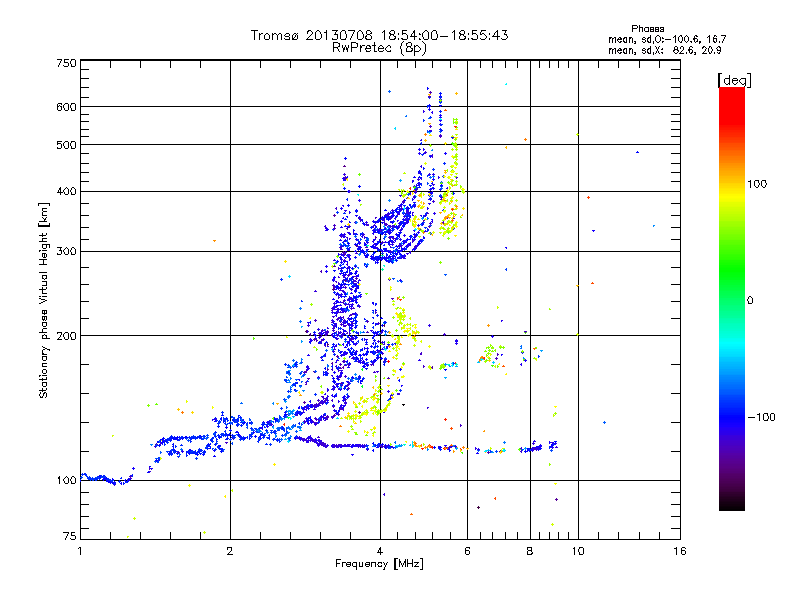The image size is (800, 600).
Task: Click the 'Stationary phase Virtual Height [km]' axis label
Action: click(44, 300)
